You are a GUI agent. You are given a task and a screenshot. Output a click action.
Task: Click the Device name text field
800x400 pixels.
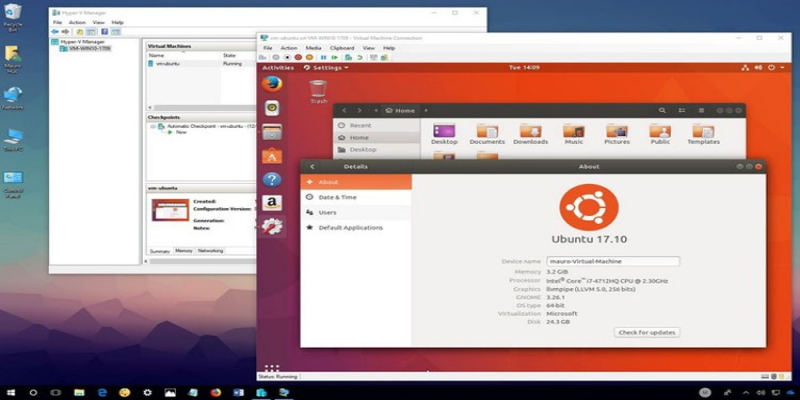[614, 261]
